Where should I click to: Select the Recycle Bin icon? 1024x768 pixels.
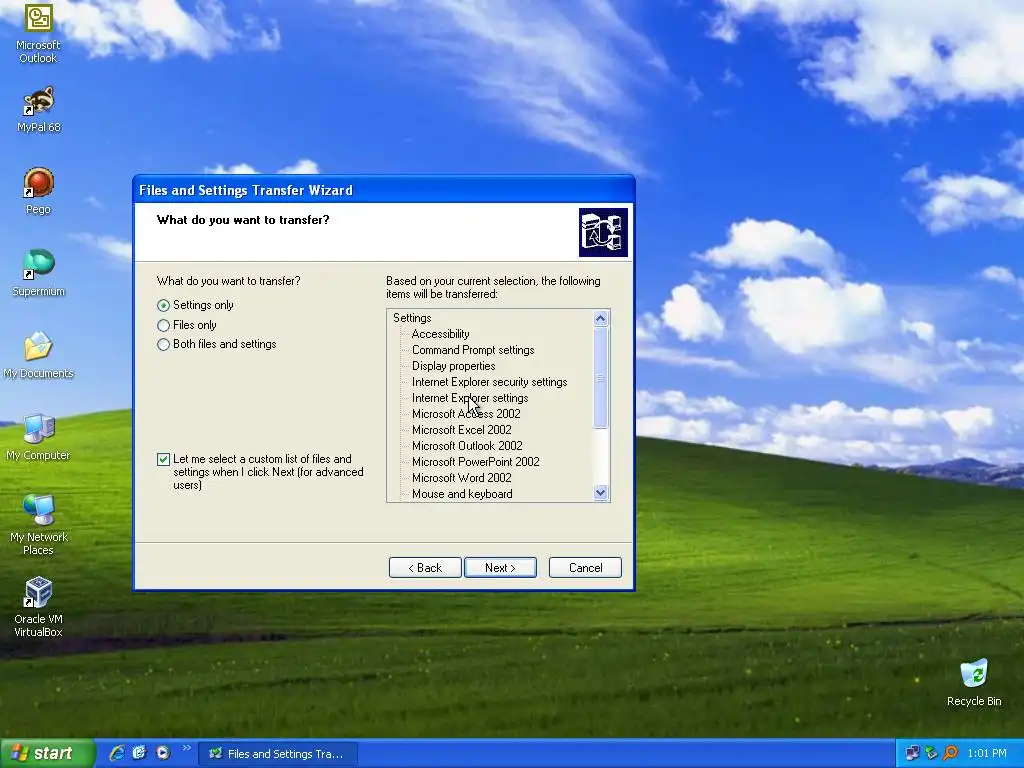tap(974, 682)
